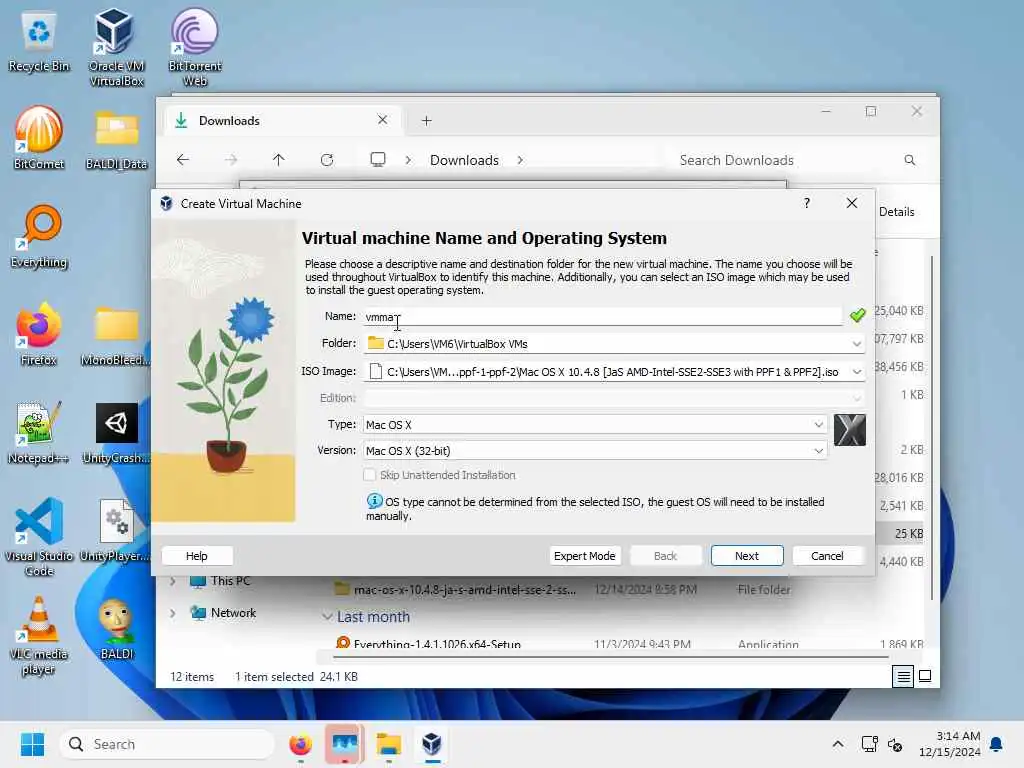Open BALDI desktop icon
Viewport: 1024px width, 768px height.
pyautogui.click(x=116, y=629)
